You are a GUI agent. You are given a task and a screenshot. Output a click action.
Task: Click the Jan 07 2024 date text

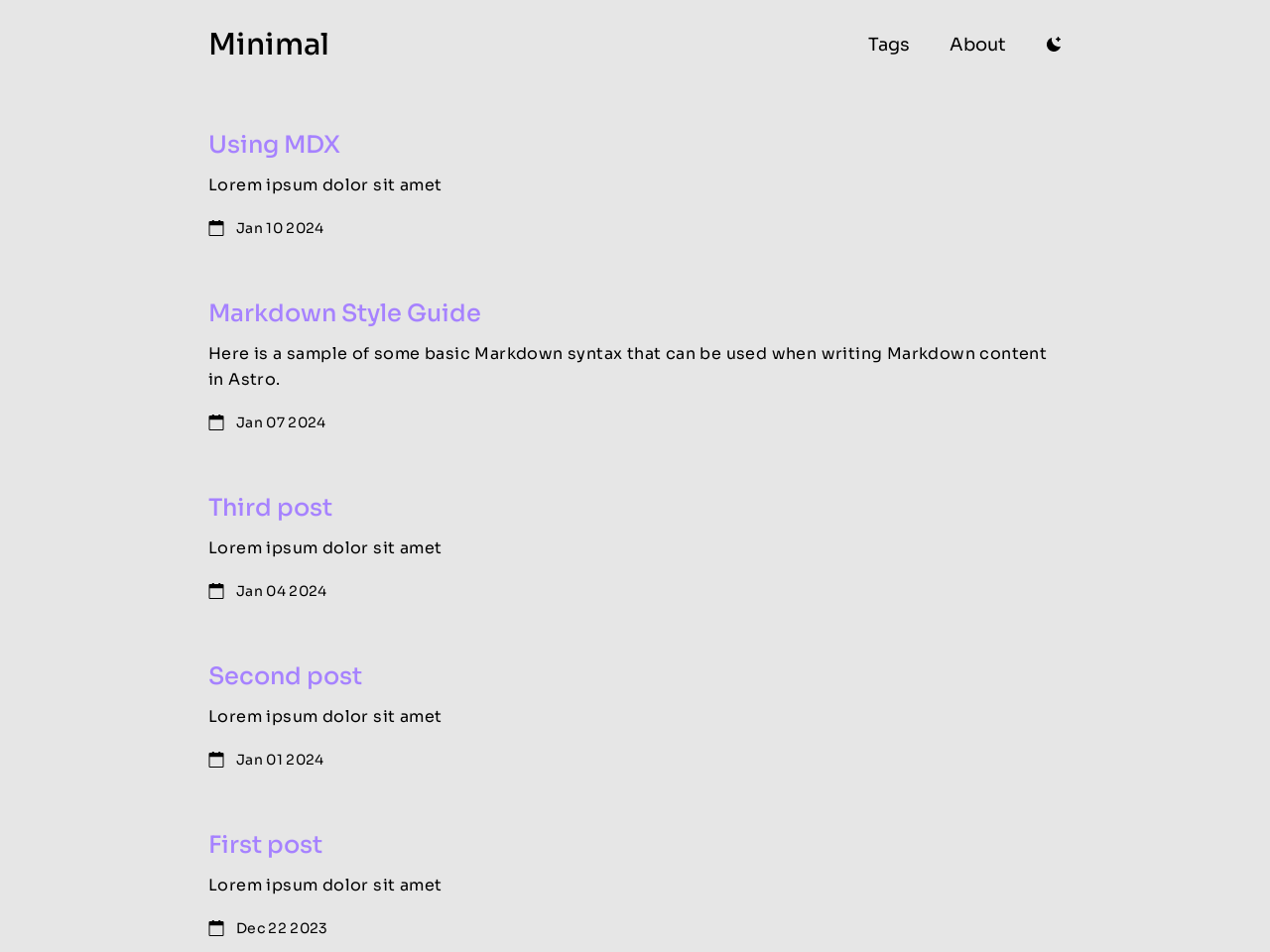pyautogui.click(x=281, y=419)
